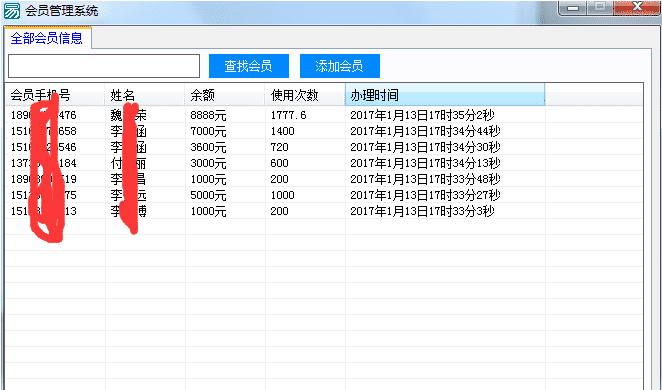This screenshot has width=662, height=390.
Task: Sort by 姓名 column header
Action: 145,95
